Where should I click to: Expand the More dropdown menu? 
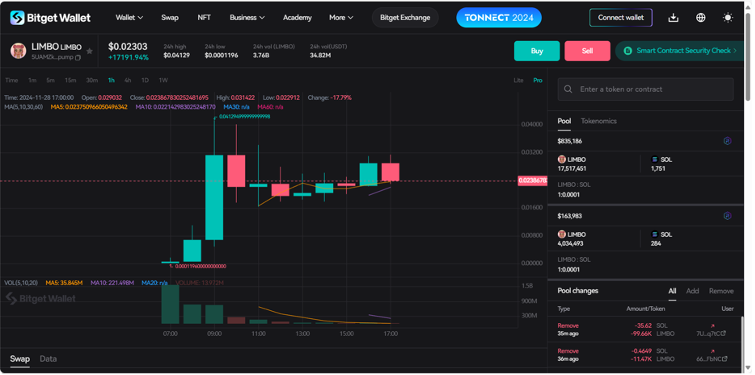pyautogui.click(x=341, y=18)
